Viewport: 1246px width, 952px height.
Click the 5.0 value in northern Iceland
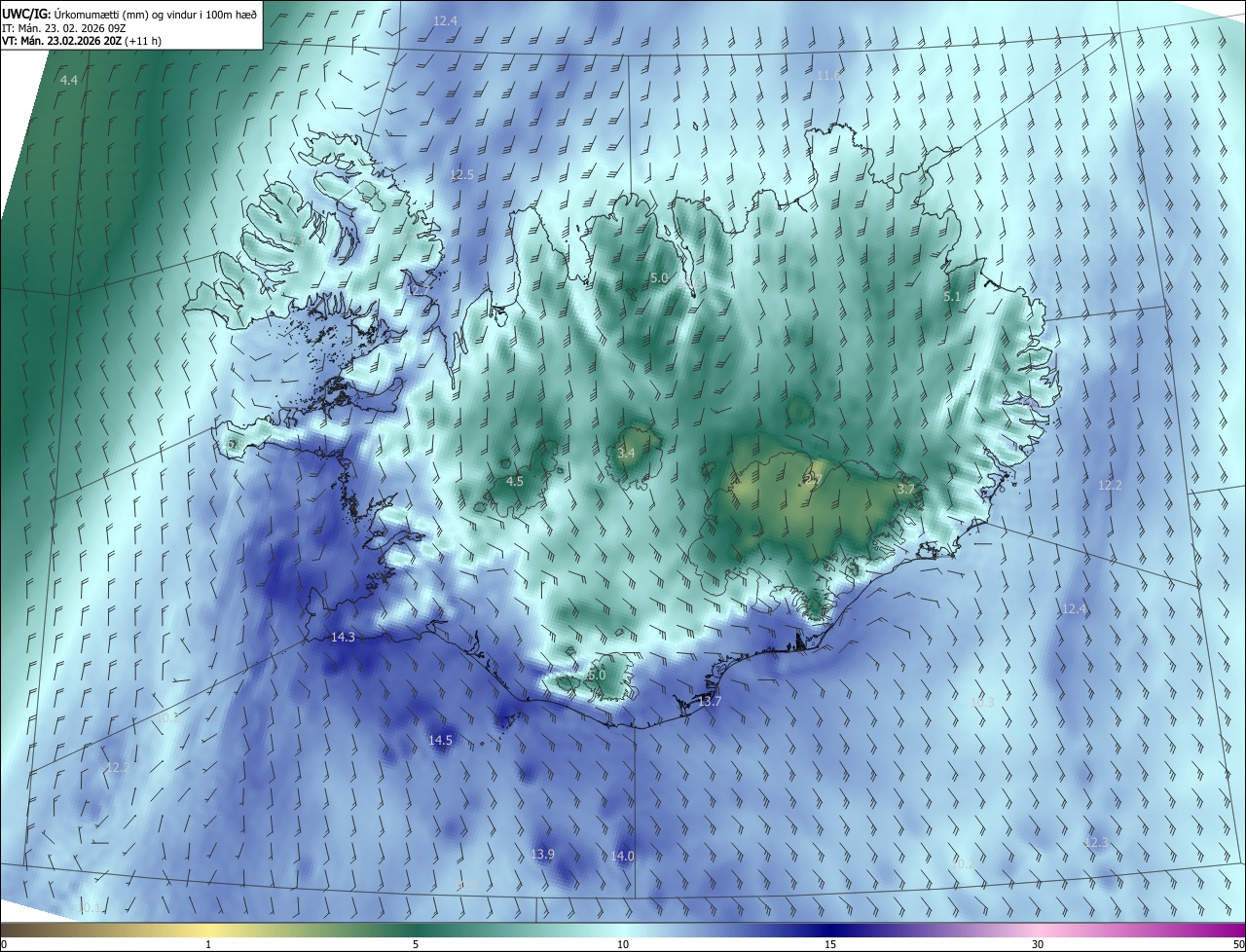(659, 278)
